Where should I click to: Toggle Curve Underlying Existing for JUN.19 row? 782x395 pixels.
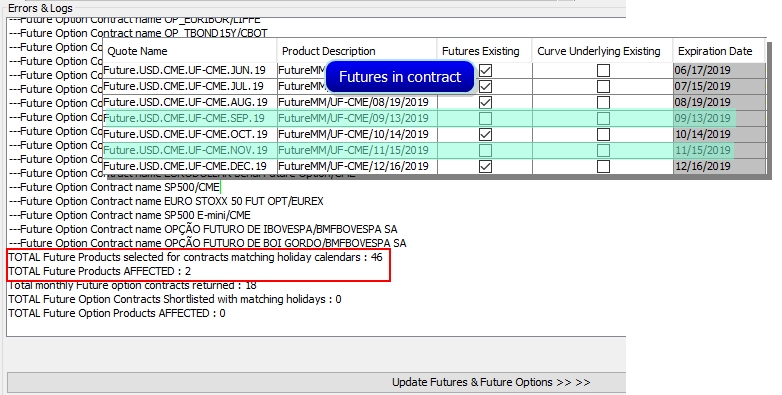[603, 71]
